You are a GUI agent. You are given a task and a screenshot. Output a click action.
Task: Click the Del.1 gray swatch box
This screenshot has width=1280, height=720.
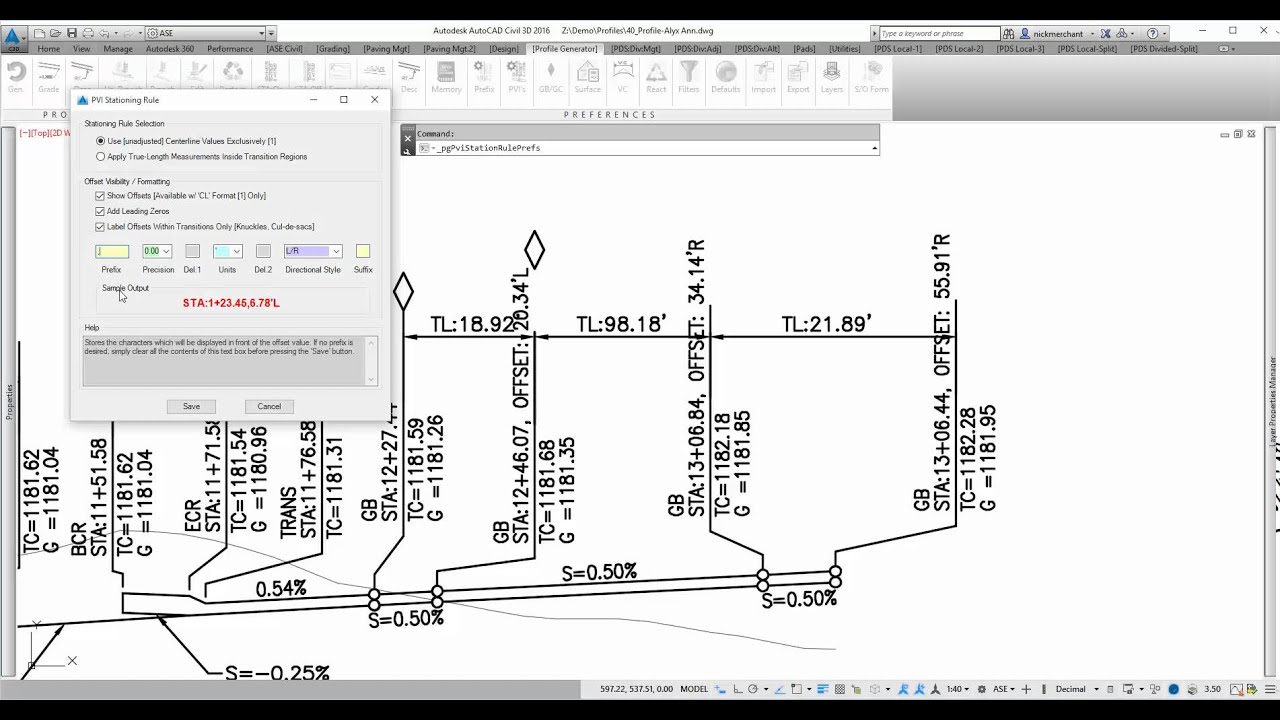tap(192, 251)
